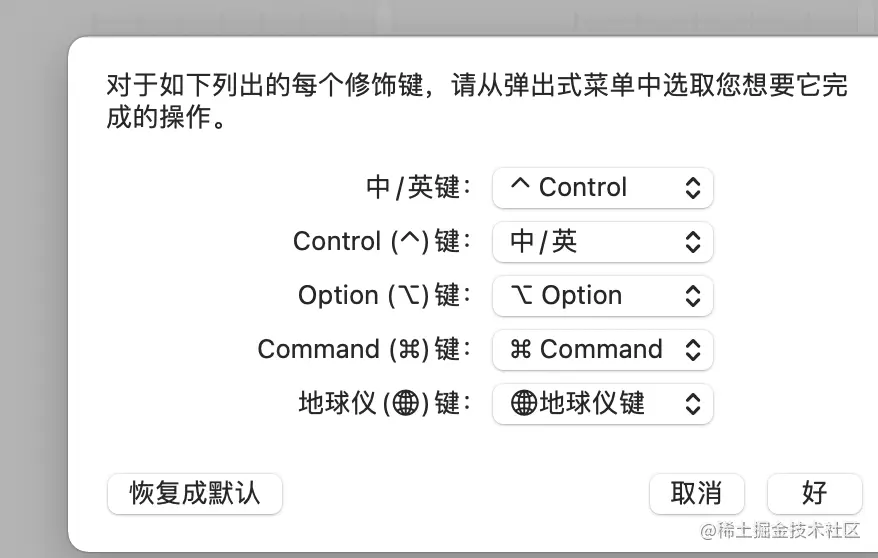This screenshot has height=558, width=878.
Task: Open the Option键 action popup menu
Action: pyautogui.click(x=602, y=295)
